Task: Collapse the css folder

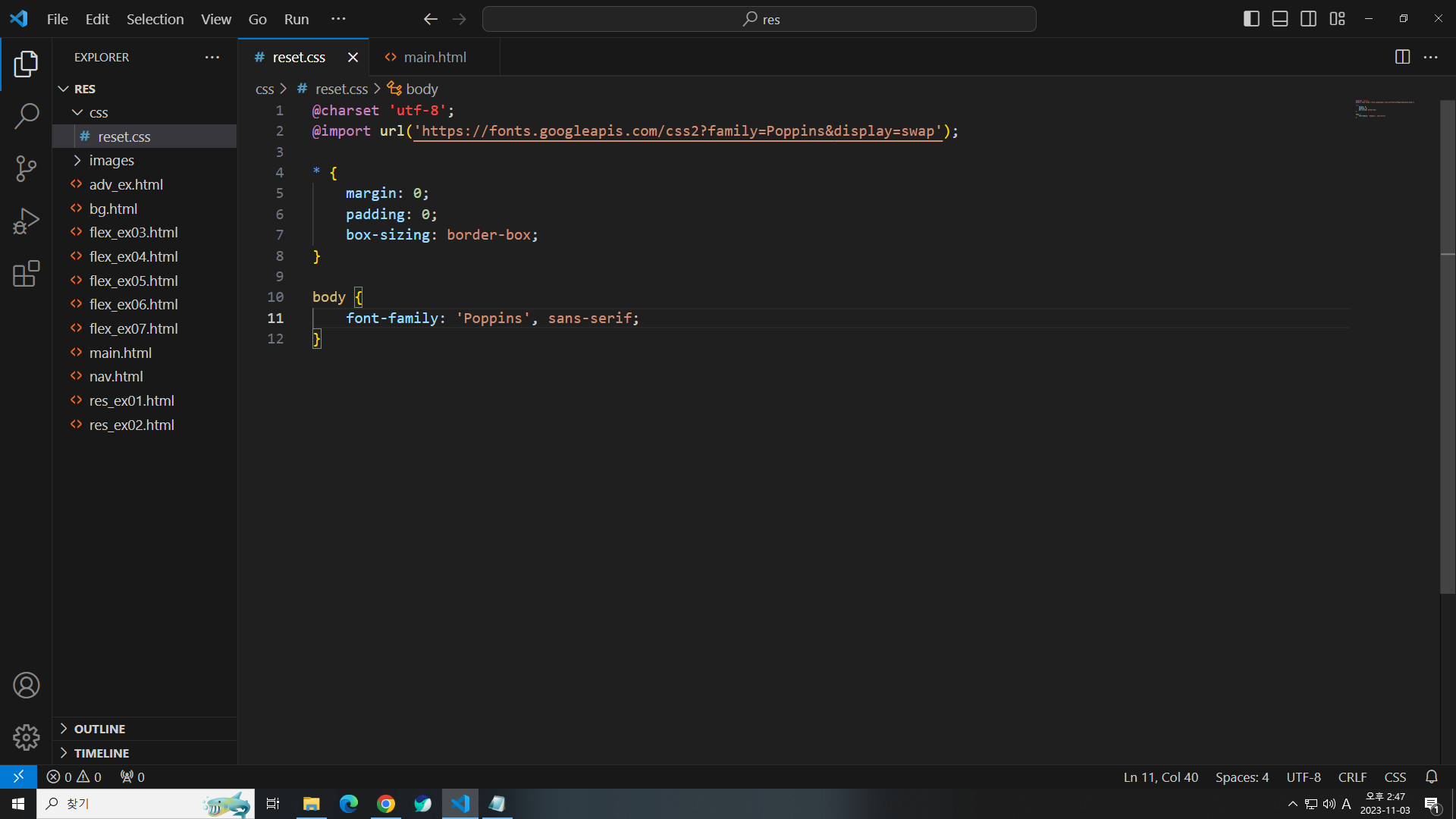Action: tap(99, 112)
